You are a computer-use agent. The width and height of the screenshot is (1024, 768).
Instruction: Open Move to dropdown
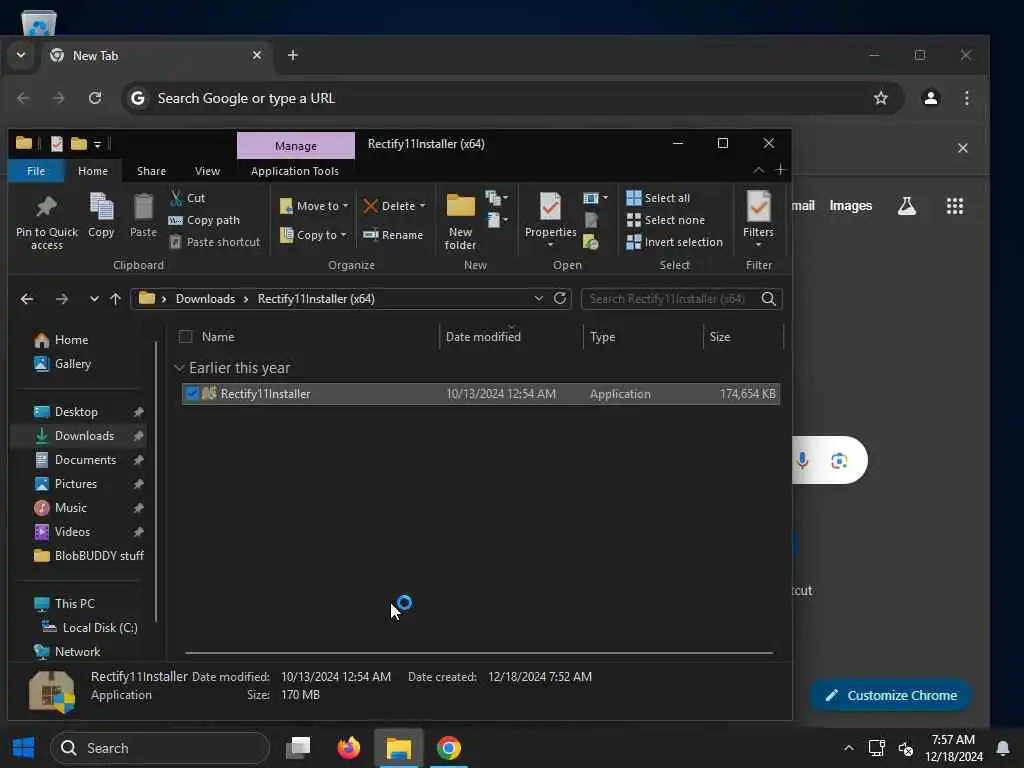(315, 206)
